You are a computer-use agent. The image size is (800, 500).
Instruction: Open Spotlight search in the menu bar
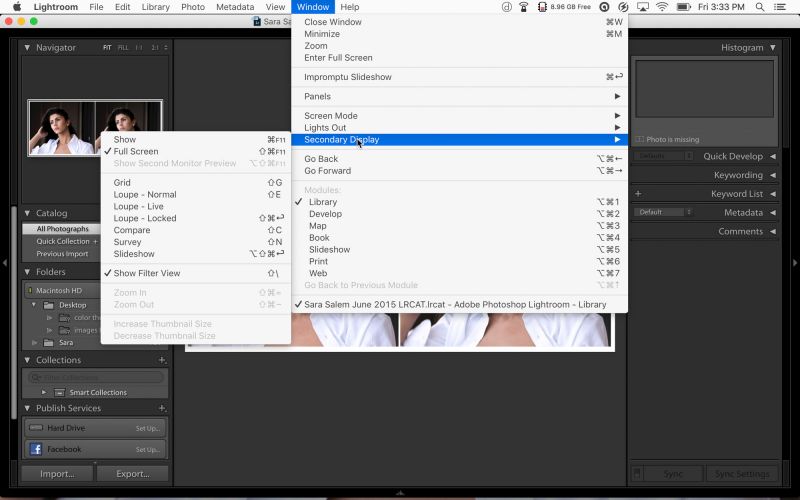point(760,7)
